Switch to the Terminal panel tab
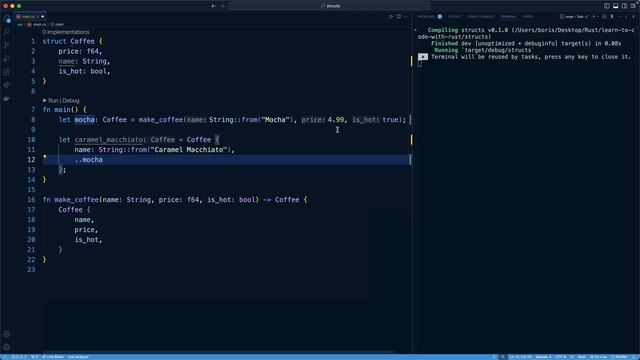Image resolution: width=640 pixels, height=360 pixels. coord(509,17)
